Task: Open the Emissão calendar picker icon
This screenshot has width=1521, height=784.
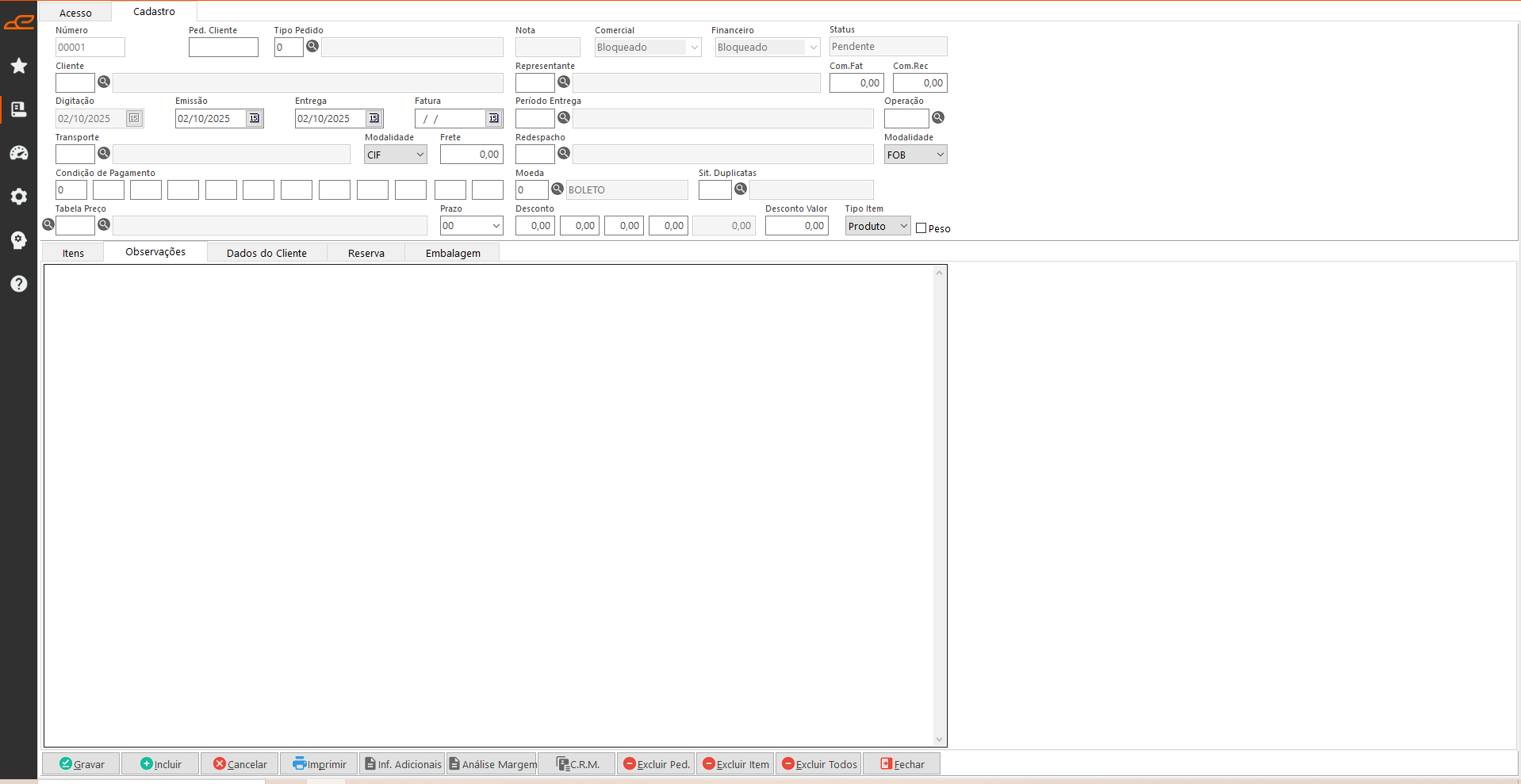Action: point(254,118)
